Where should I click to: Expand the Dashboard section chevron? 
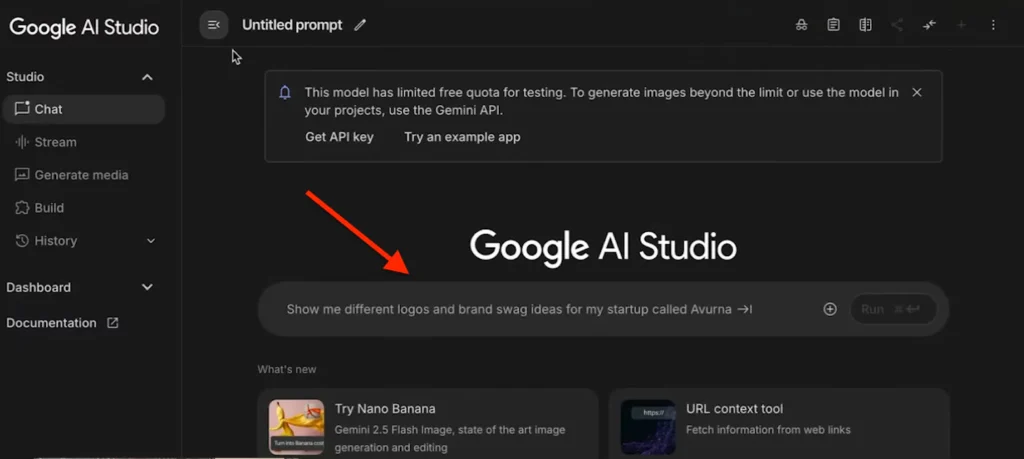tap(148, 287)
